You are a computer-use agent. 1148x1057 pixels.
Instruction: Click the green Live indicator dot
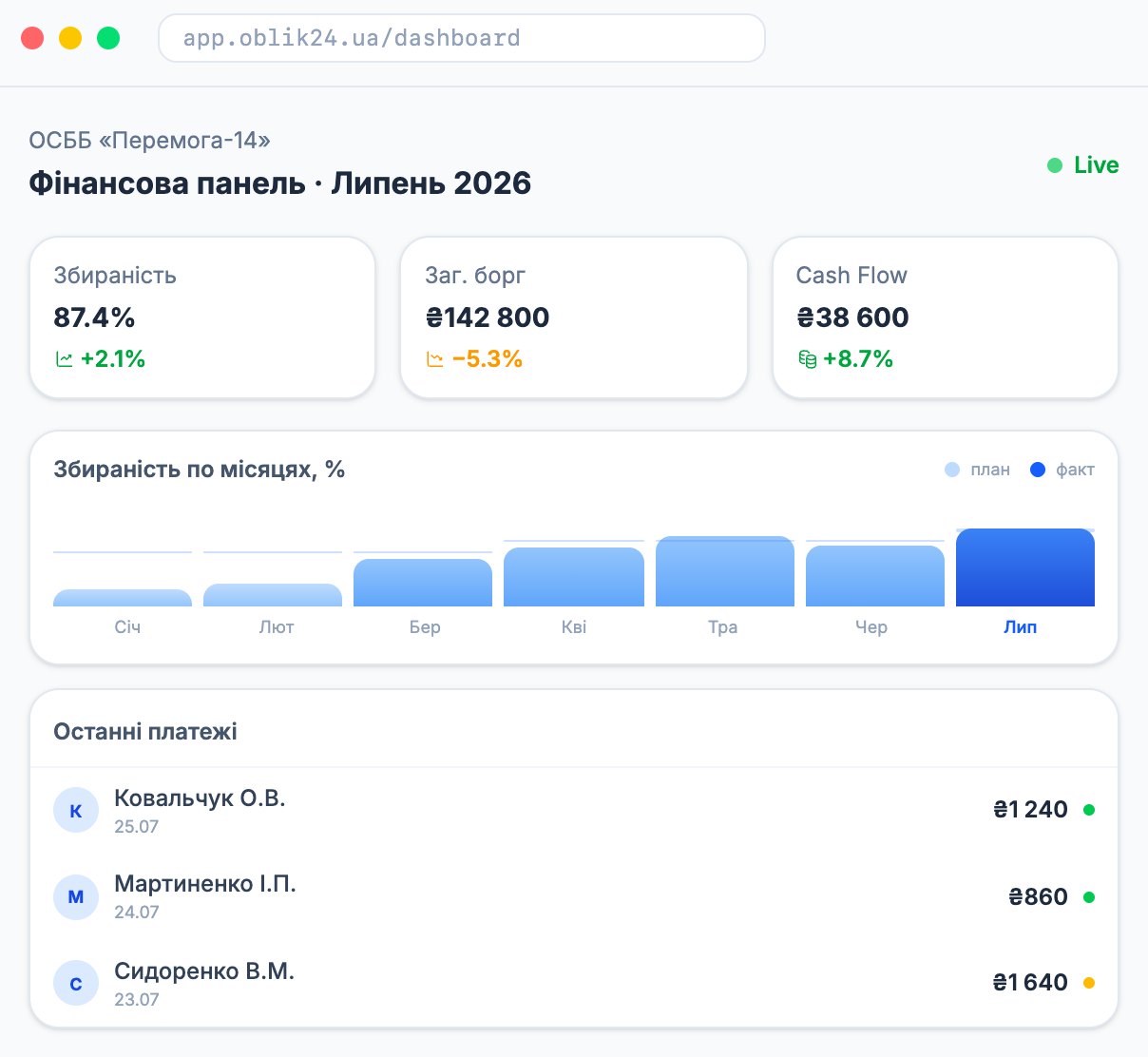(1055, 165)
